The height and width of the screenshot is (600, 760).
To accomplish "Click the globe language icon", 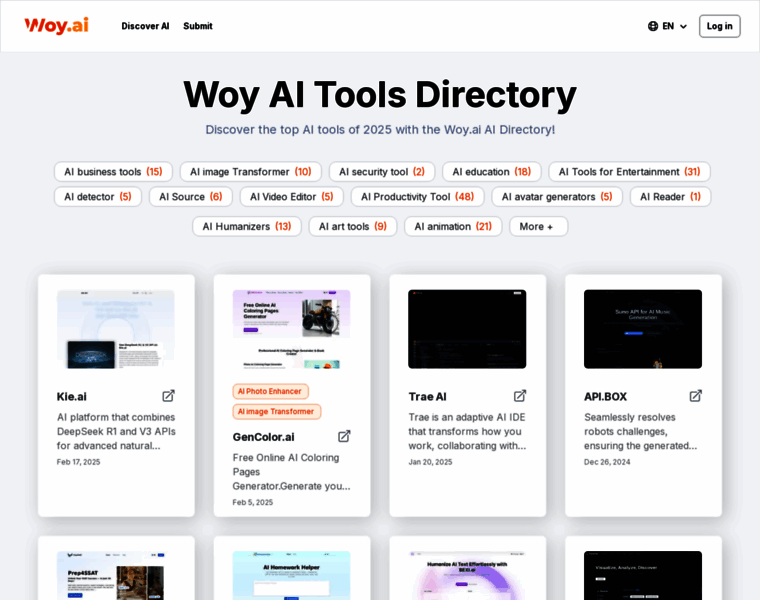I will point(653,26).
